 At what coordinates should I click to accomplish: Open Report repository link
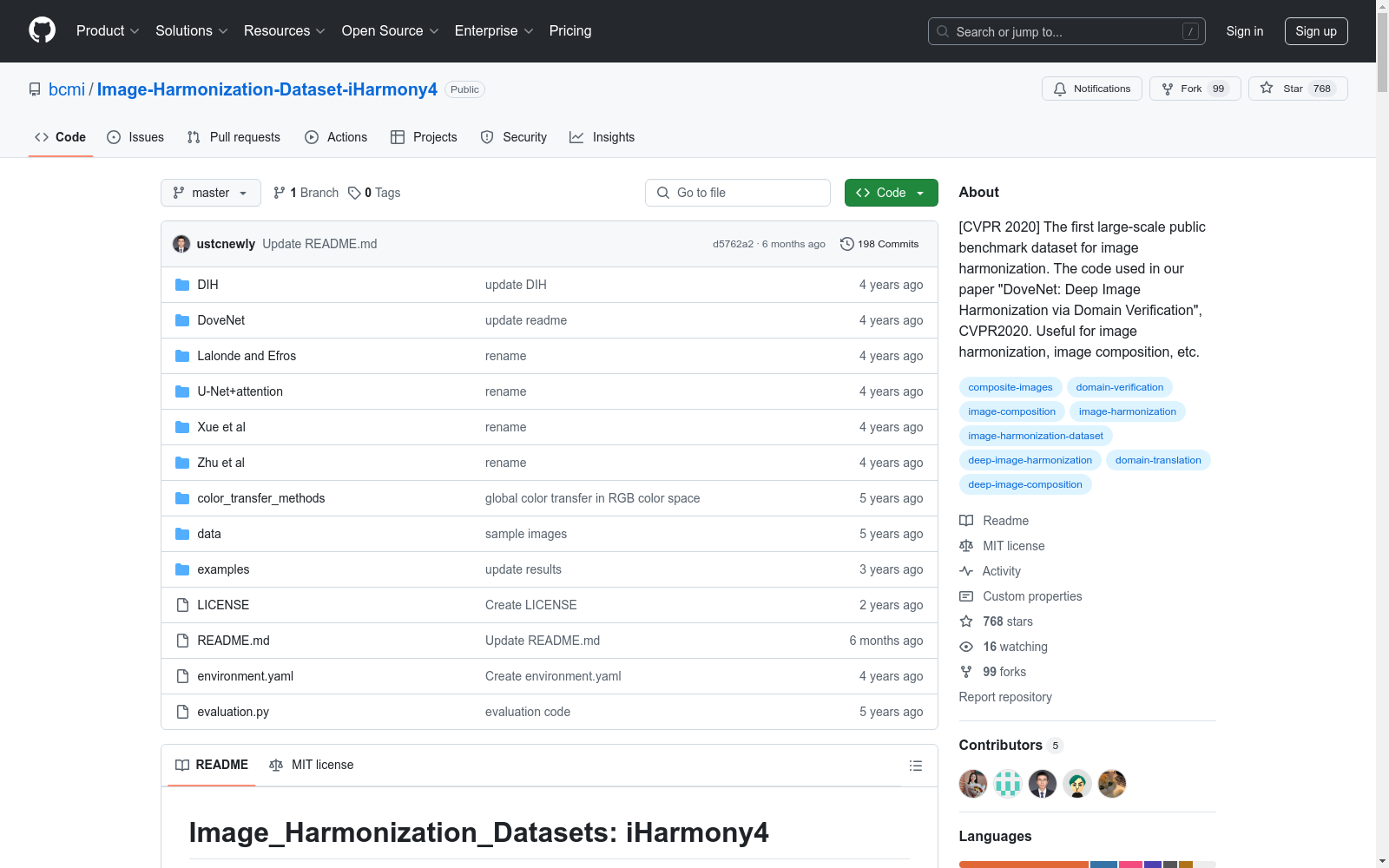(1005, 697)
